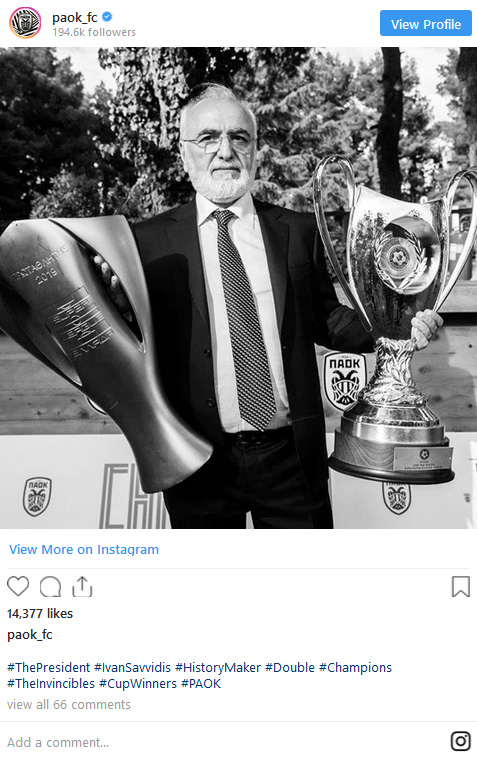Open Instagram via the bottom logo icon
The height and width of the screenshot is (757, 477).
461,741
